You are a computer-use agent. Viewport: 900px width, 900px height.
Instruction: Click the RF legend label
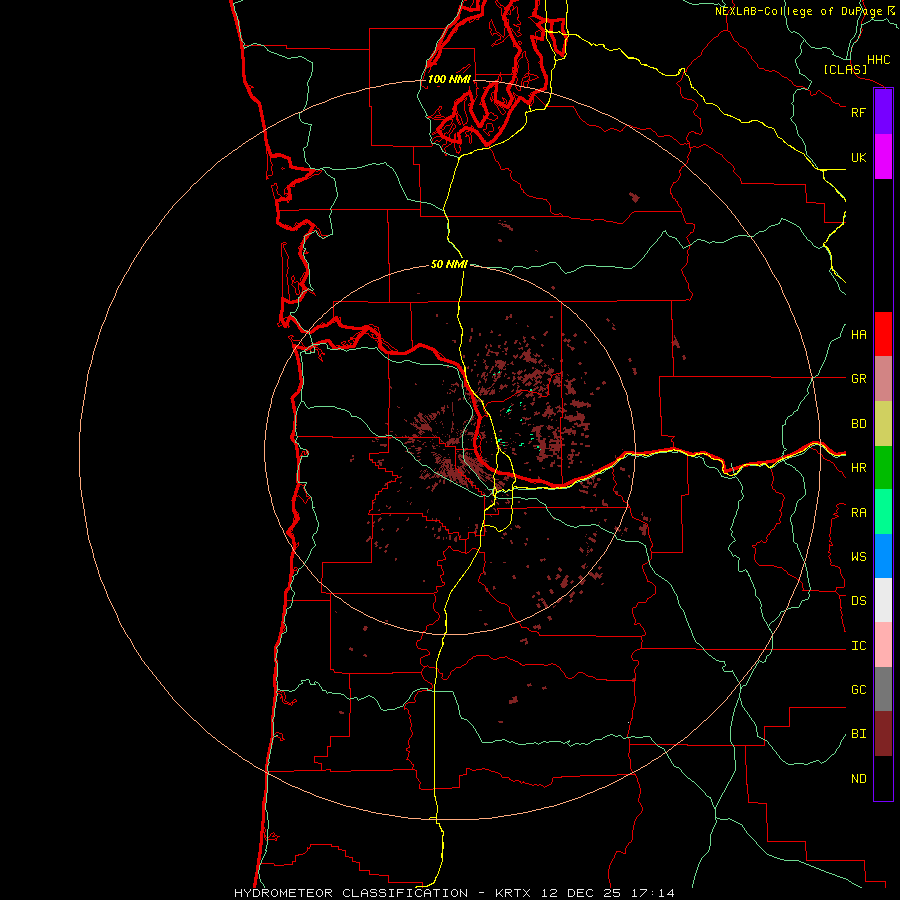858,112
